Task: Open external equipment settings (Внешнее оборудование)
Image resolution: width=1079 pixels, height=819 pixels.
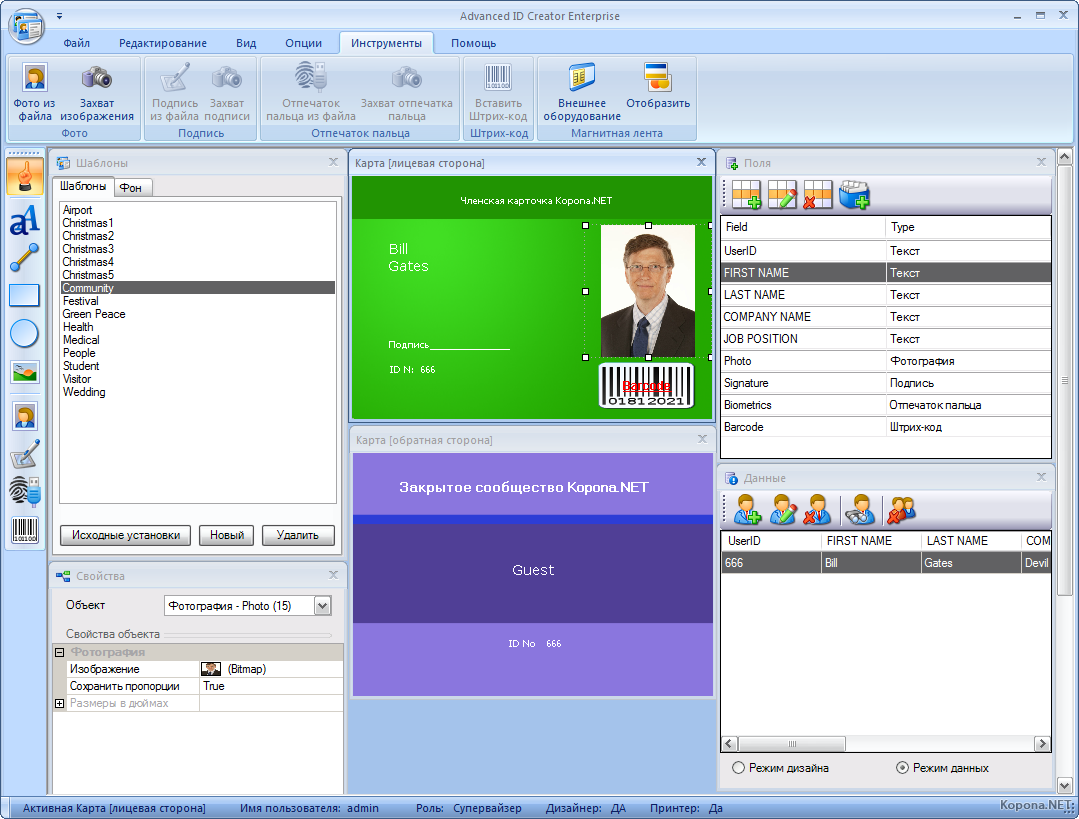Action: click(x=582, y=78)
